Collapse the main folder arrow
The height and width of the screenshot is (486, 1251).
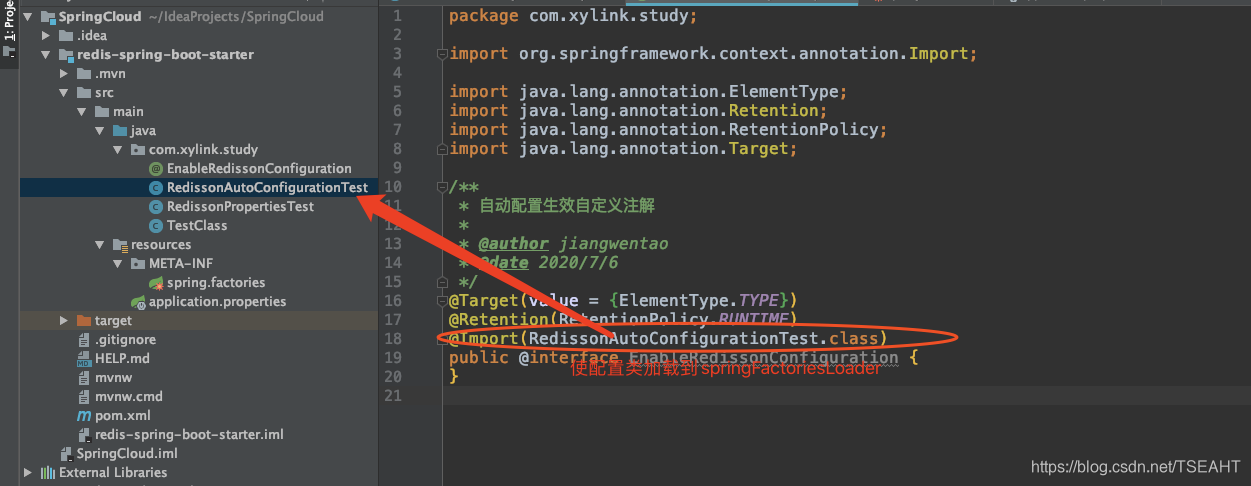point(82,112)
